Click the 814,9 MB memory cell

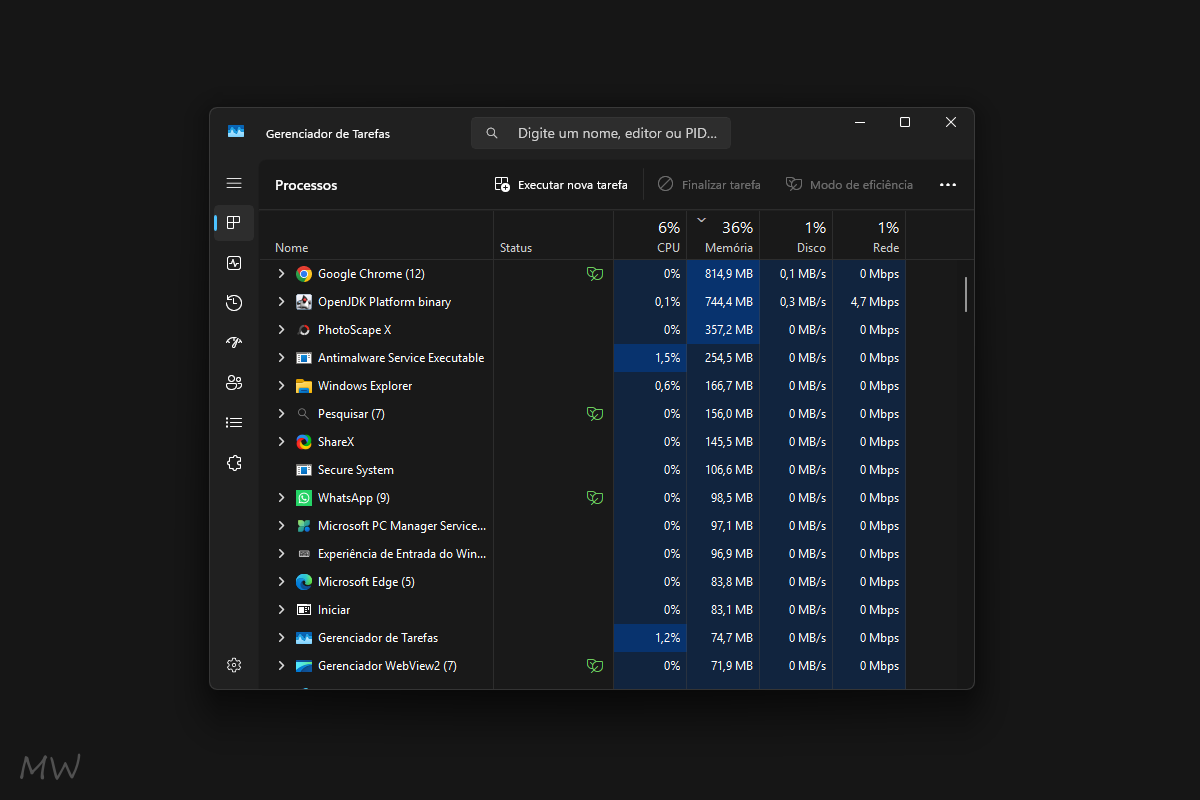(723, 274)
